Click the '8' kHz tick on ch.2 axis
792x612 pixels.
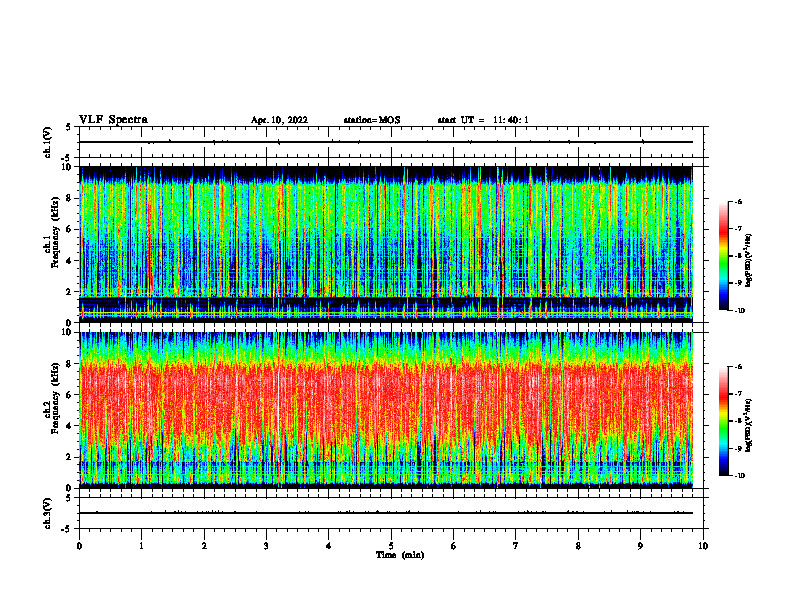pos(71,364)
